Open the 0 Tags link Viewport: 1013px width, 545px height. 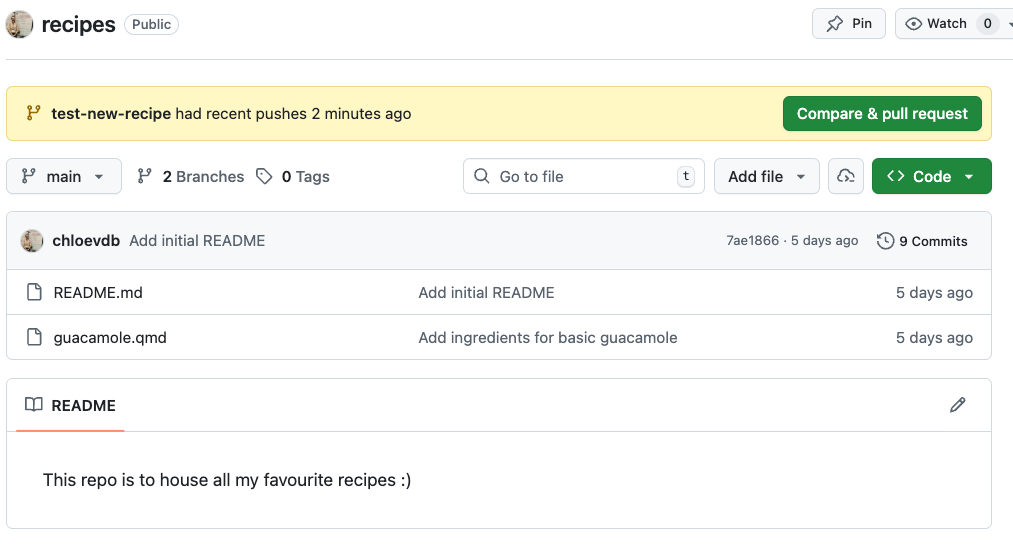tap(293, 177)
